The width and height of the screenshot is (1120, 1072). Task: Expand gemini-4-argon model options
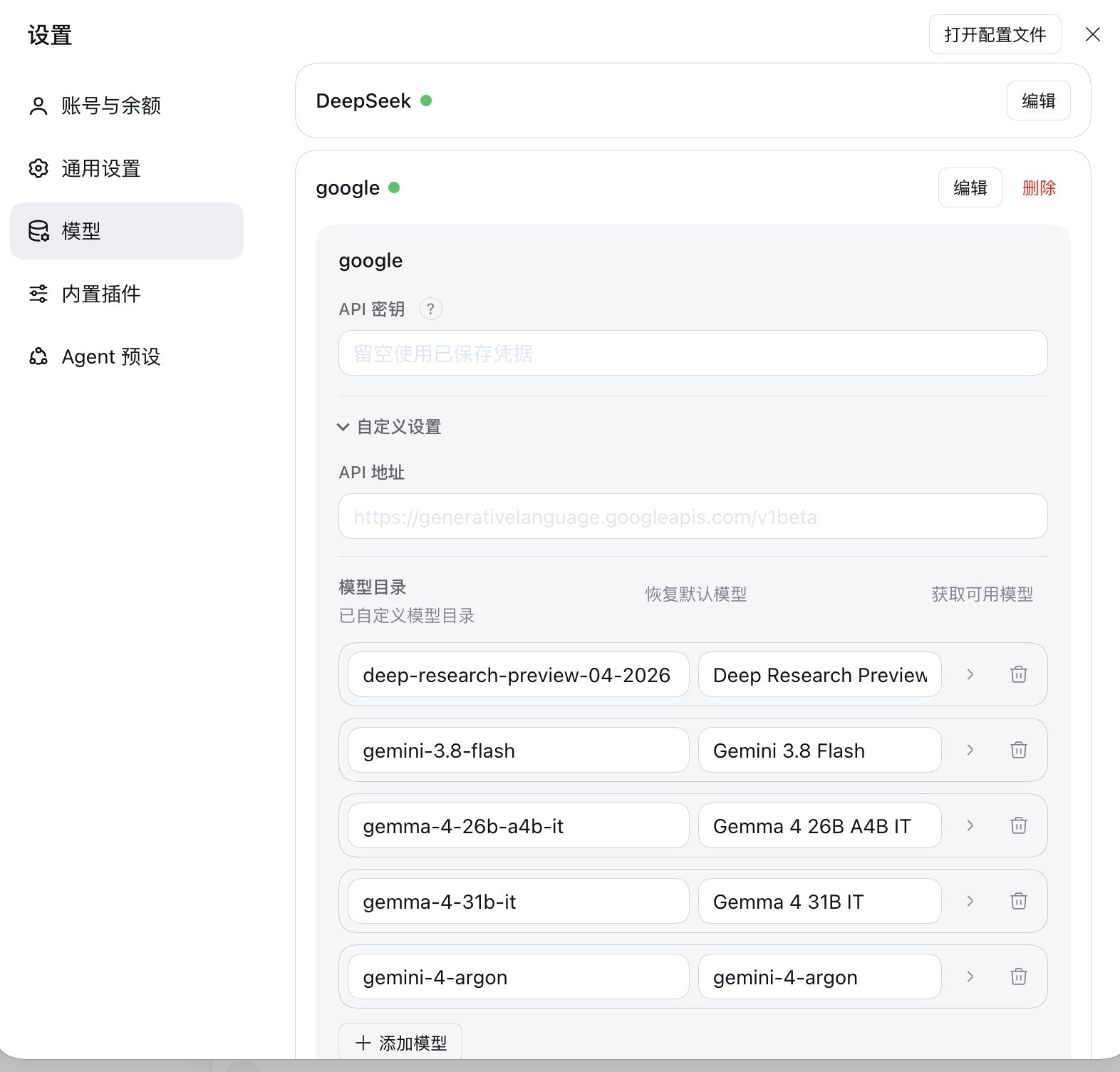tap(970, 976)
